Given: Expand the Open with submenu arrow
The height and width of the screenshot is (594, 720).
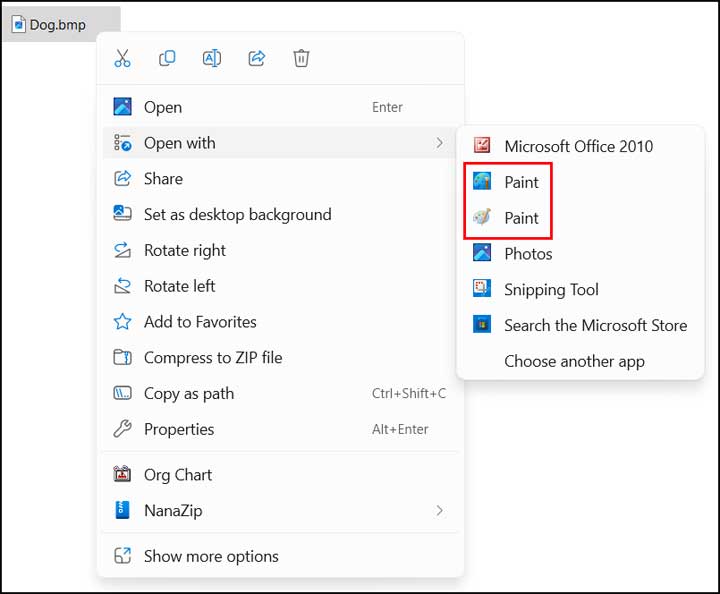Looking at the screenshot, I should coord(439,143).
